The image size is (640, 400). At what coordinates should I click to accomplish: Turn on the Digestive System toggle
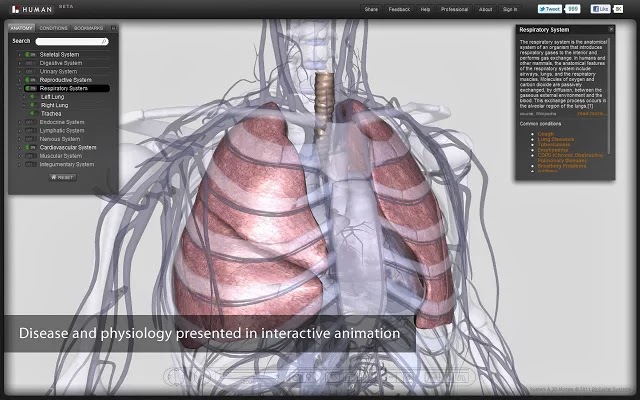[x=31, y=63]
